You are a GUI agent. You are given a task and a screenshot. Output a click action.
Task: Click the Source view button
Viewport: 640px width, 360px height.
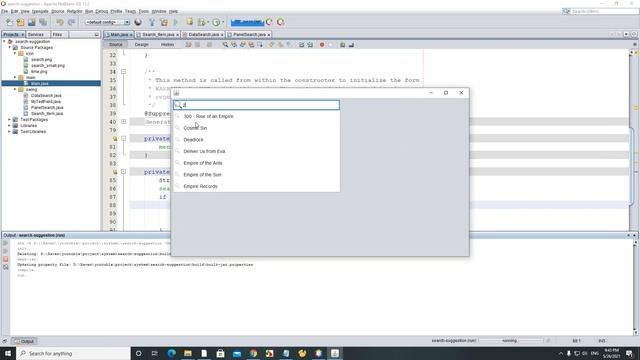[116, 44]
